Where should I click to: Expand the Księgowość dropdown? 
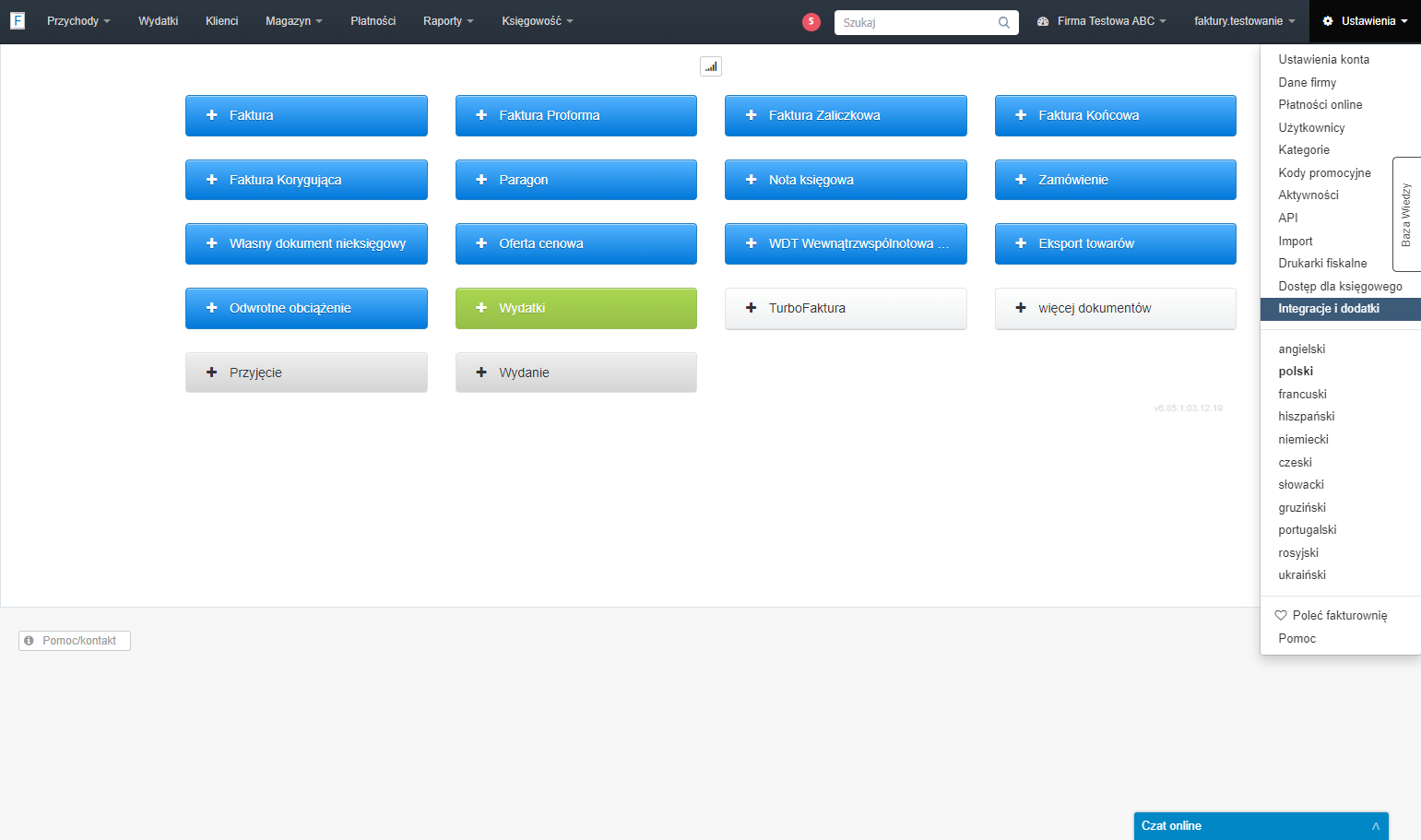pyautogui.click(x=538, y=21)
